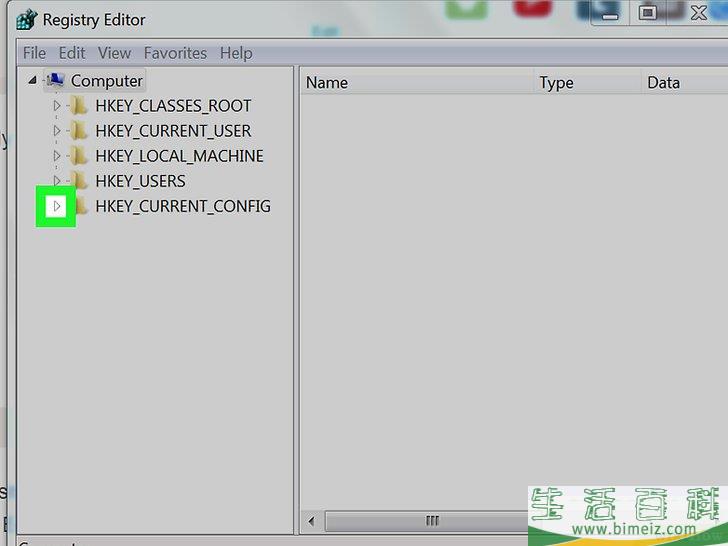Select the HKEY_CURRENT_USER label
Image resolution: width=728 pixels, height=546 pixels.
[173, 131]
